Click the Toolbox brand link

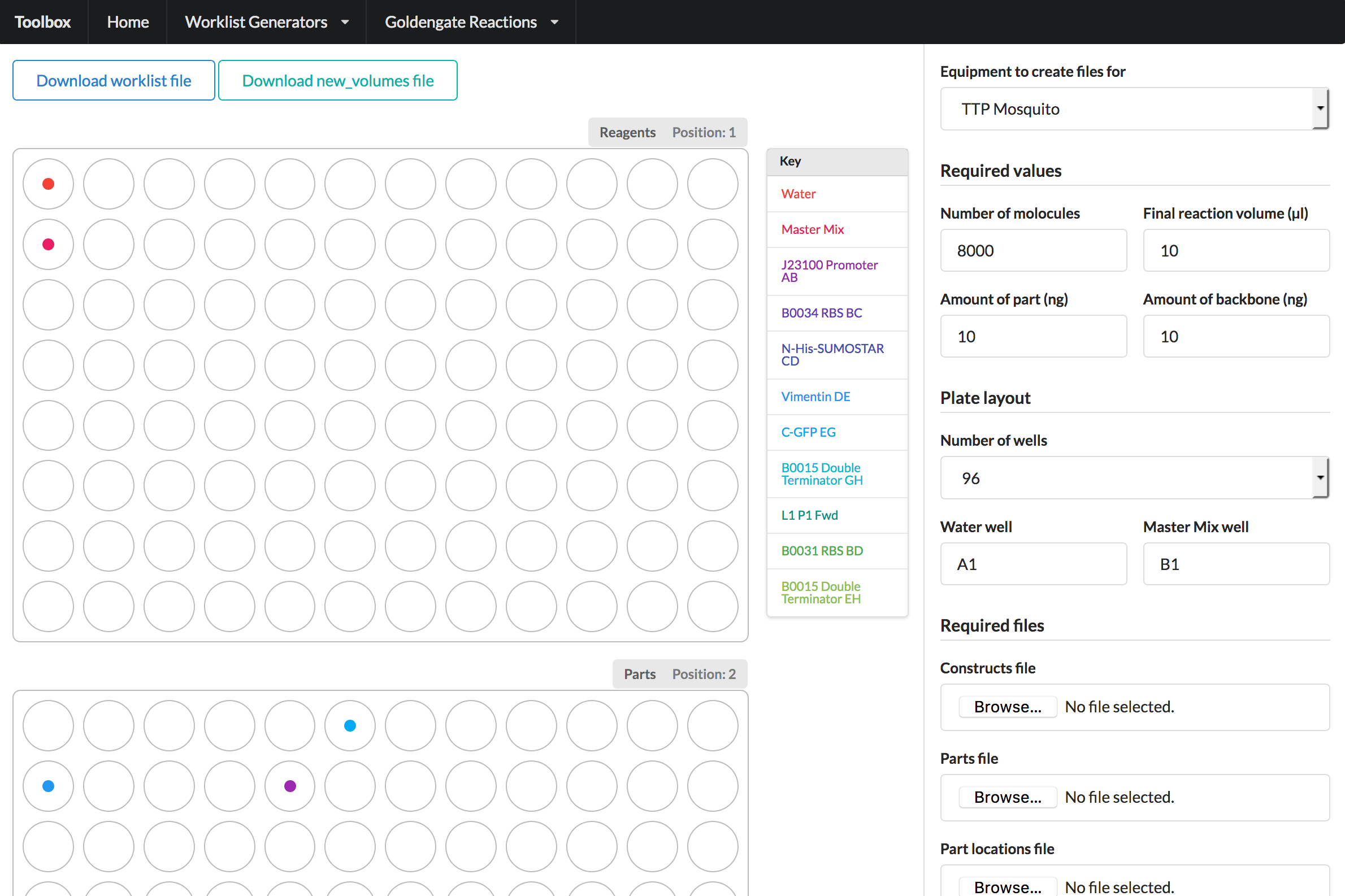[x=43, y=22]
